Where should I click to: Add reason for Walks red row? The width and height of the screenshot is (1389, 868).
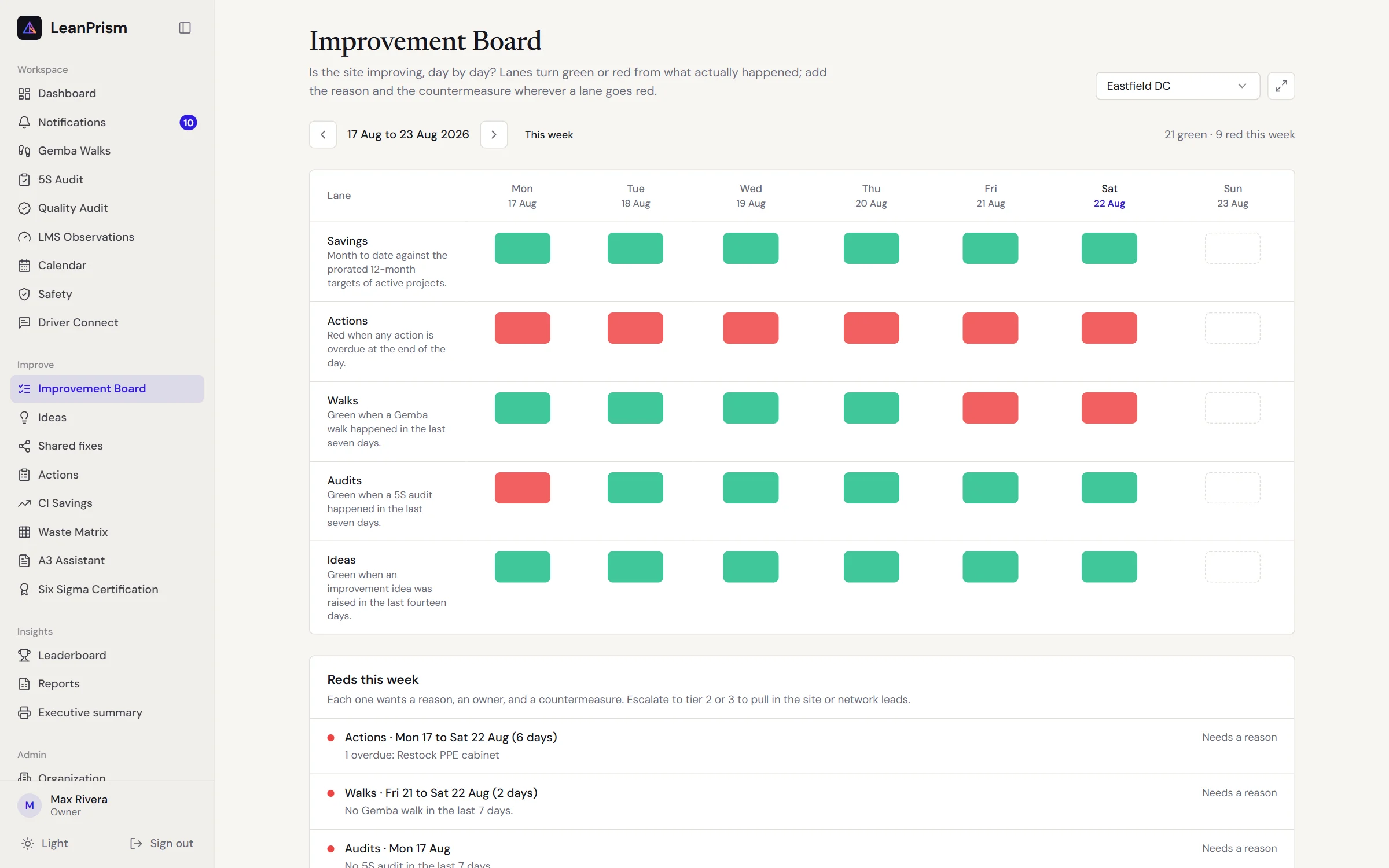[1239, 793]
